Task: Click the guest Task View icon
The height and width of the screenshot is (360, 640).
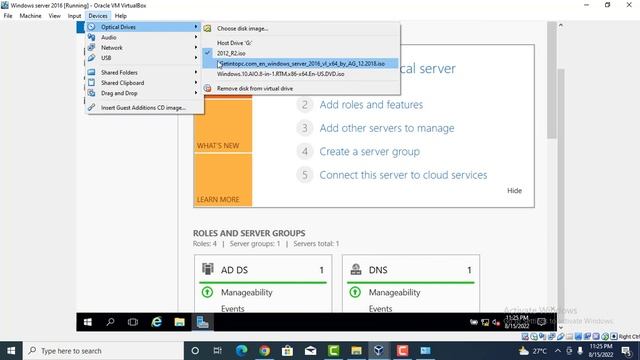Action: click(x=133, y=322)
